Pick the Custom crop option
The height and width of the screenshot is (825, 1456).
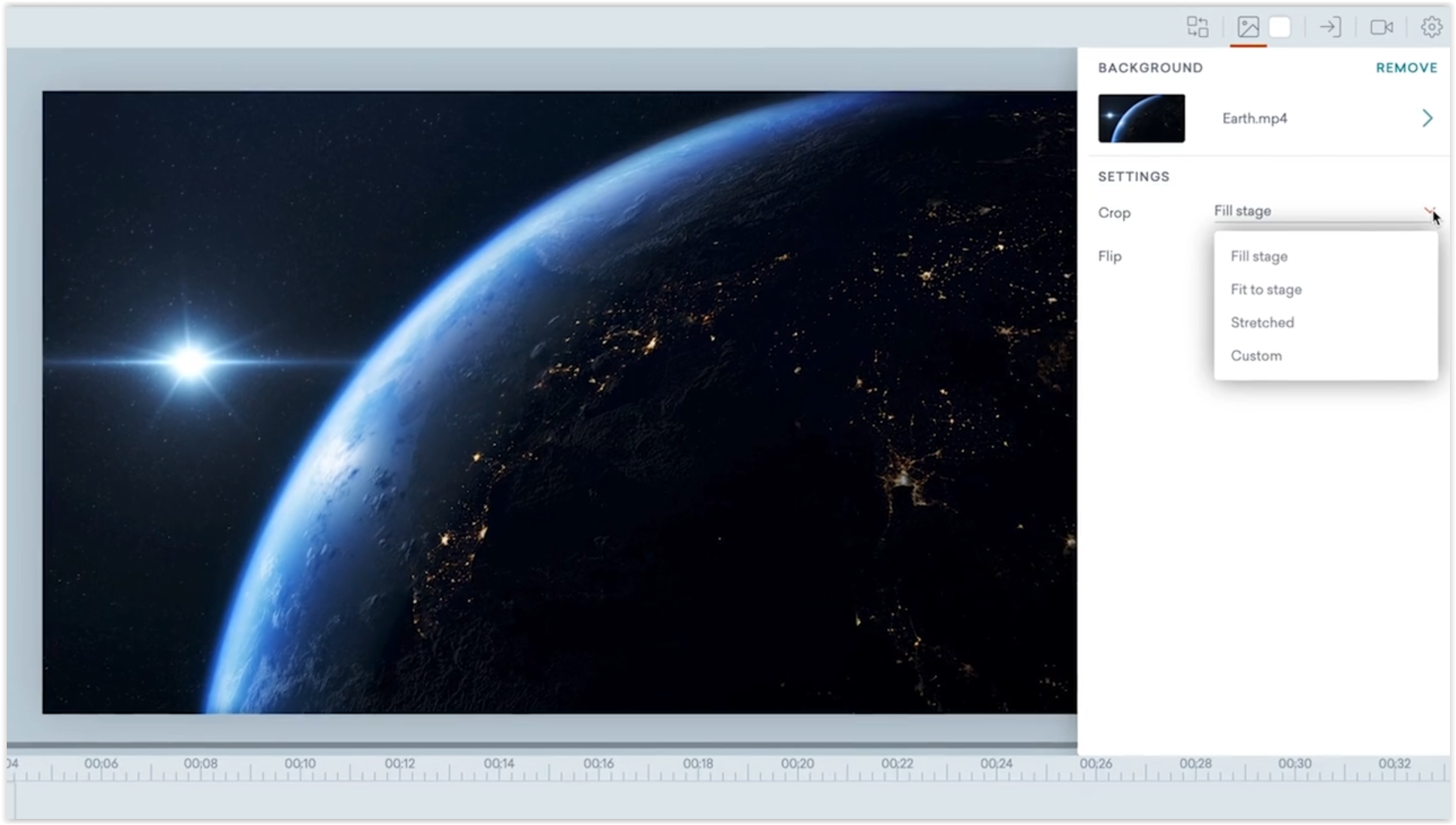pyautogui.click(x=1256, y=356)
